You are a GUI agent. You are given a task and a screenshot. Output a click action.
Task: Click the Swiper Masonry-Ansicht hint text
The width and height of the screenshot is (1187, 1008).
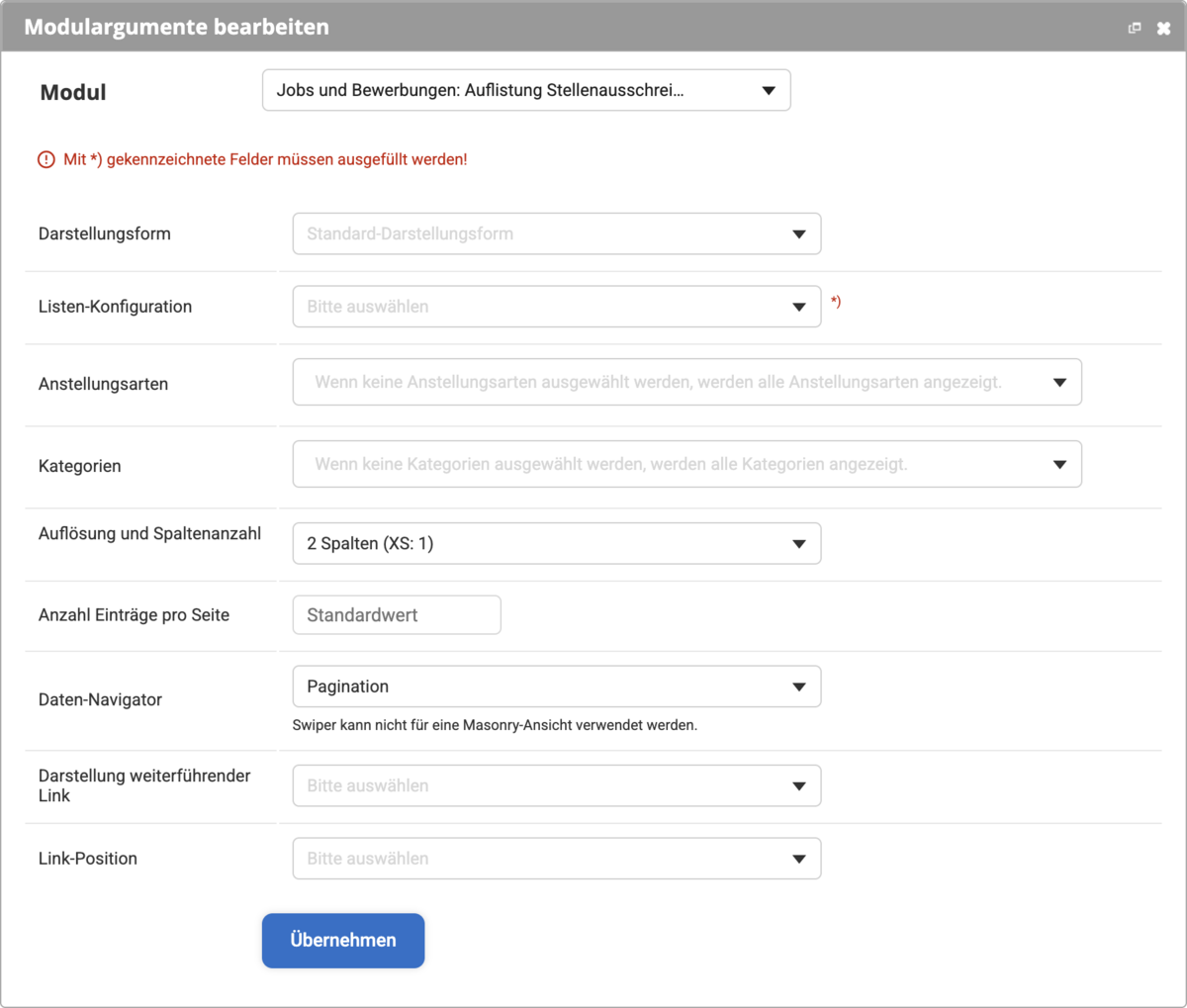point(495,725)
